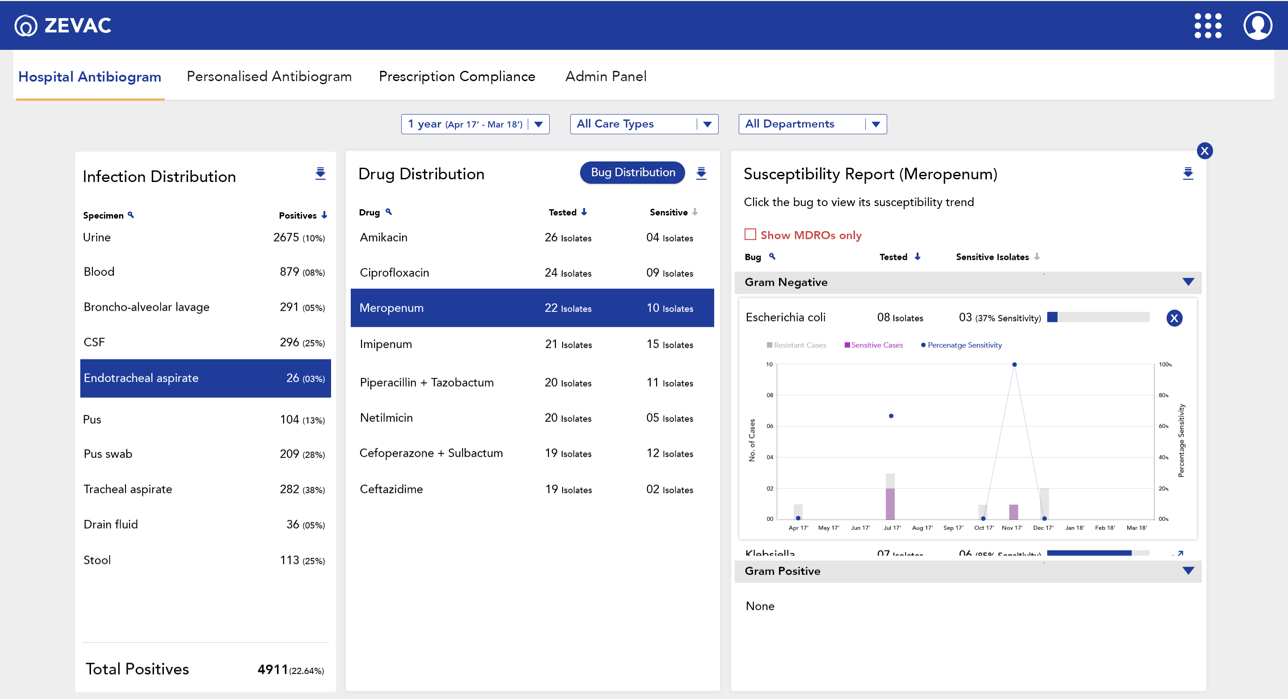The image size is (1288, 699).
Task: Click Escherichia coli sensitivity progress bar
Action: click(x=1097, y=318)
